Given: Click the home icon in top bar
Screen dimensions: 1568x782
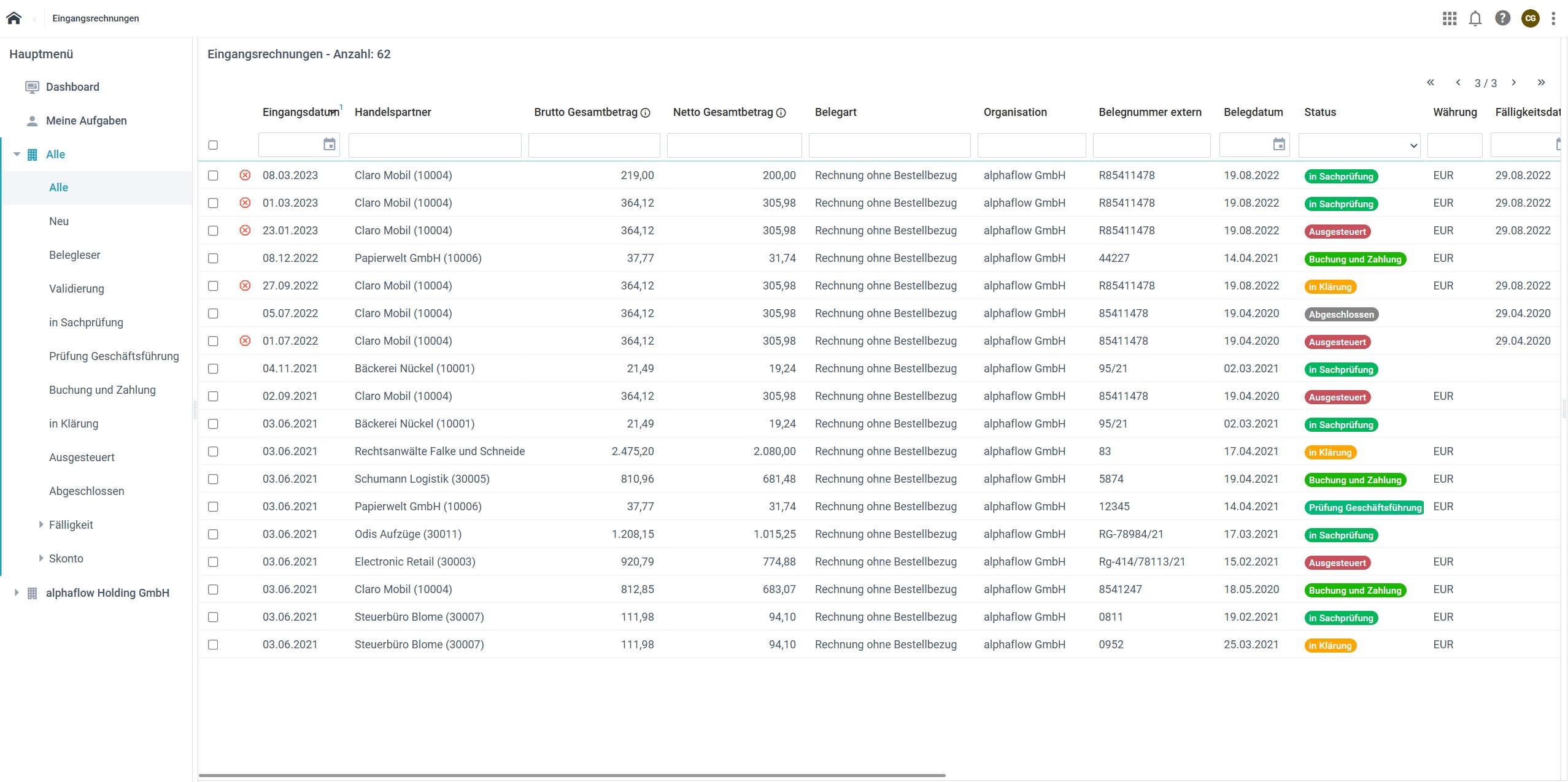Looking at the screenshot, I should [x=14, y=18].
